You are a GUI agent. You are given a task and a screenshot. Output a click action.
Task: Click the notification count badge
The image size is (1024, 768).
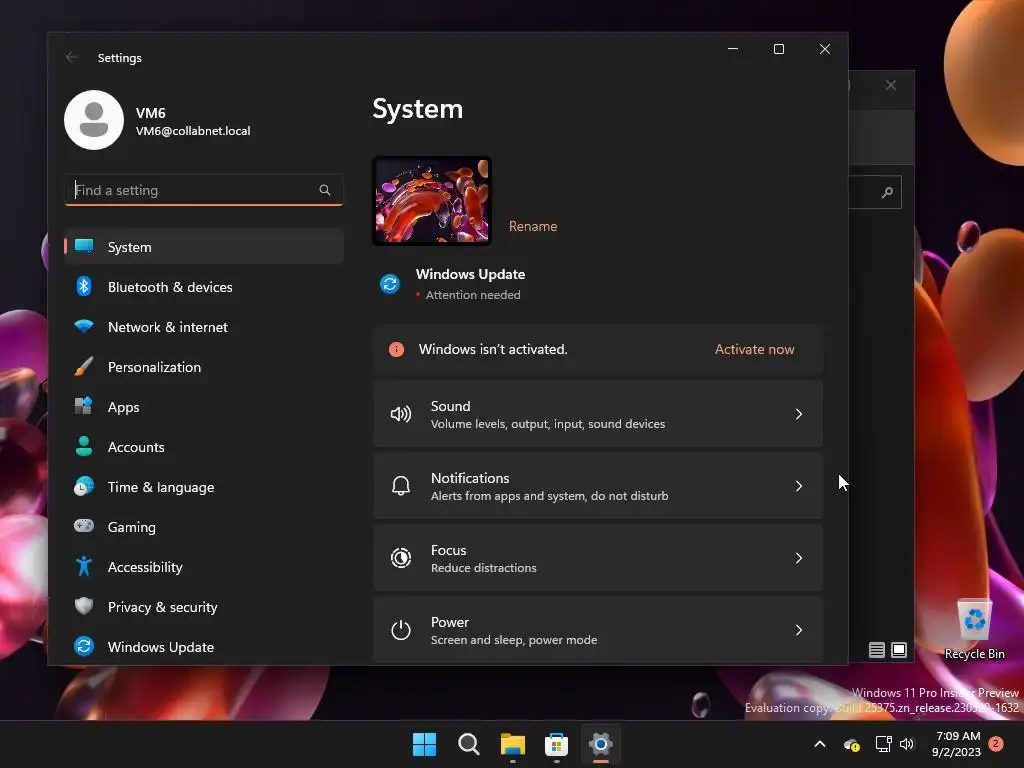click(997, 744)
